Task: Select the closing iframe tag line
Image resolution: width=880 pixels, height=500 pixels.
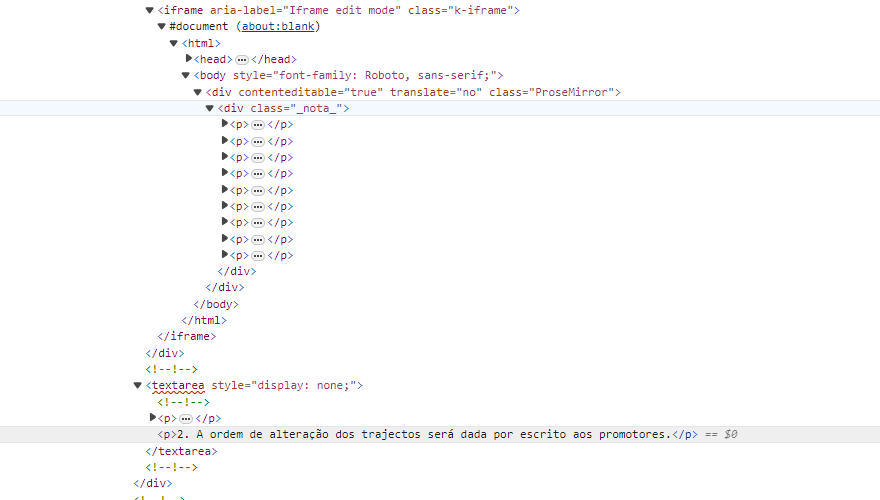Action: pos(186,337)
